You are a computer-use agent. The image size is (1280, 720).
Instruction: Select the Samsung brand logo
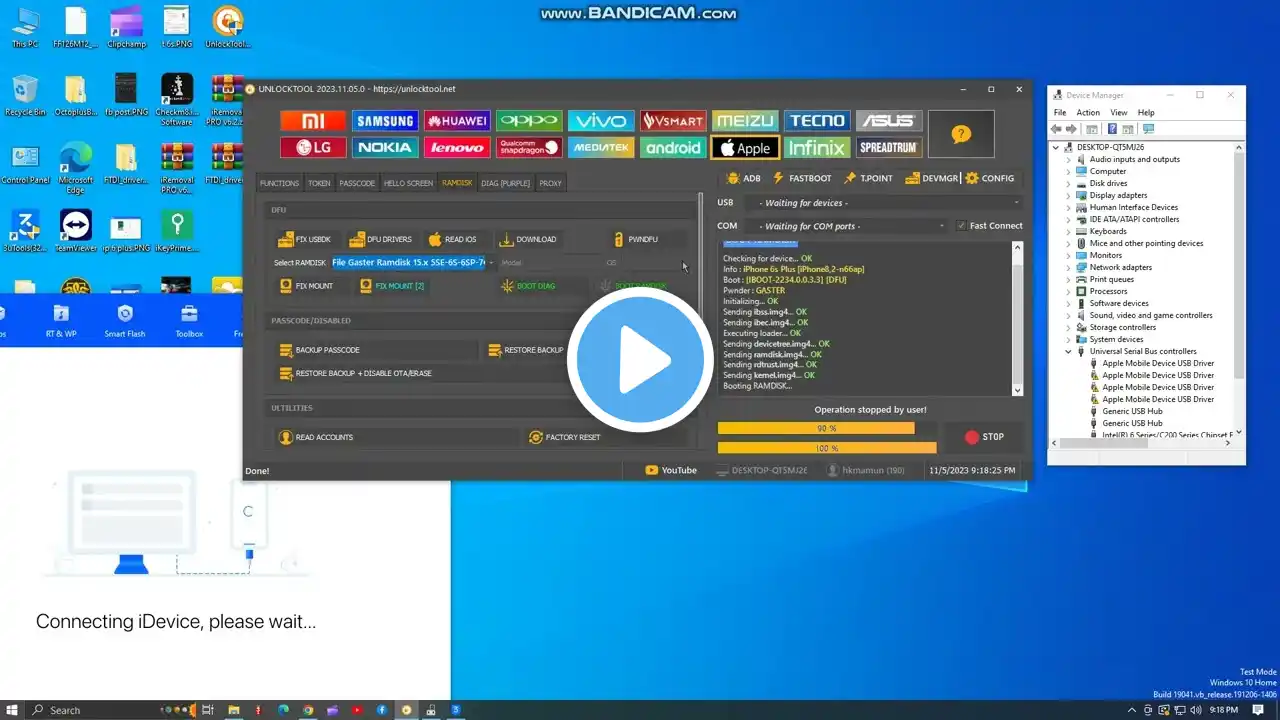tap(385, 121)
